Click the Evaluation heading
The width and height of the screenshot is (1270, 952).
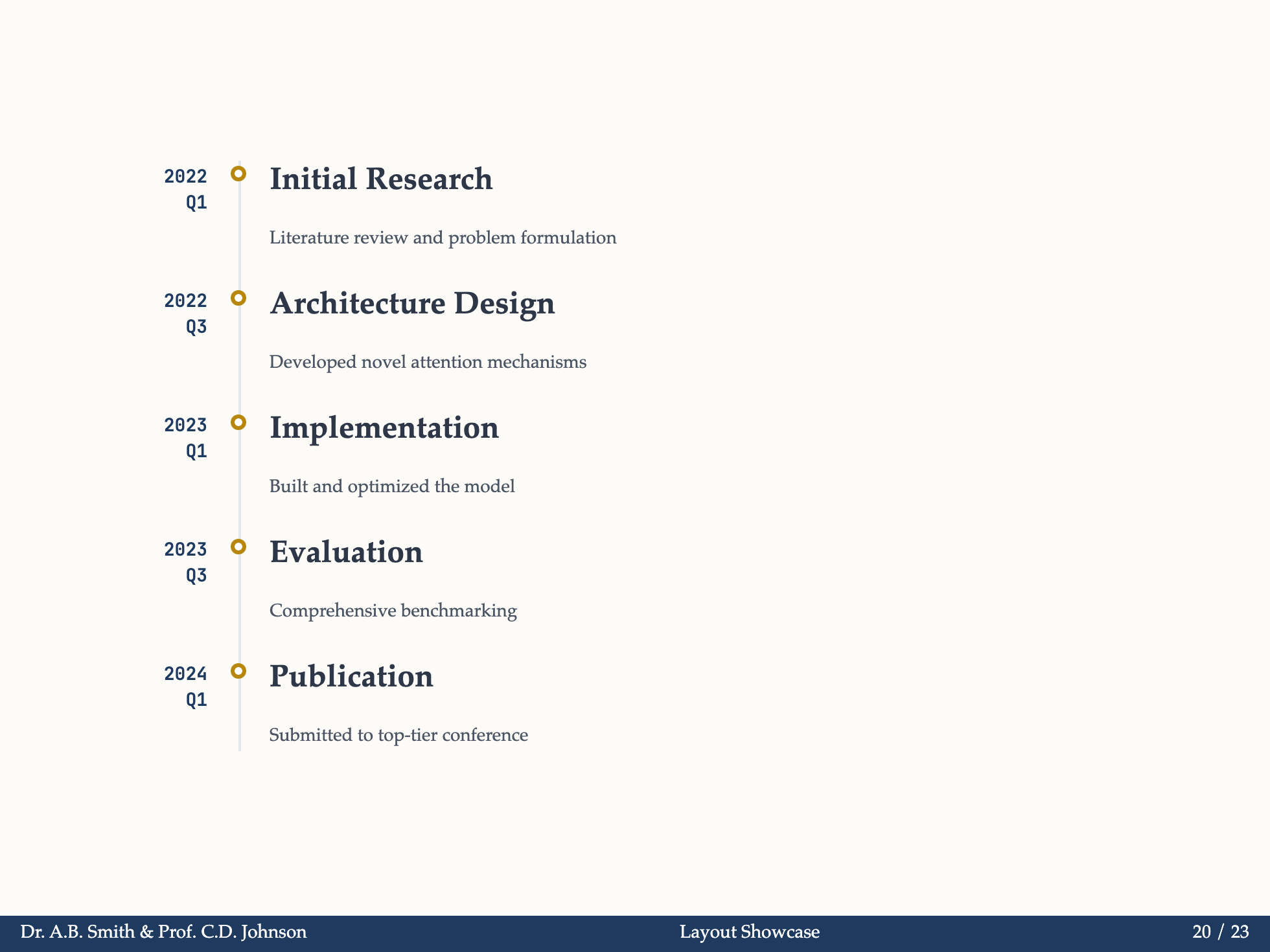click(346, 552)
